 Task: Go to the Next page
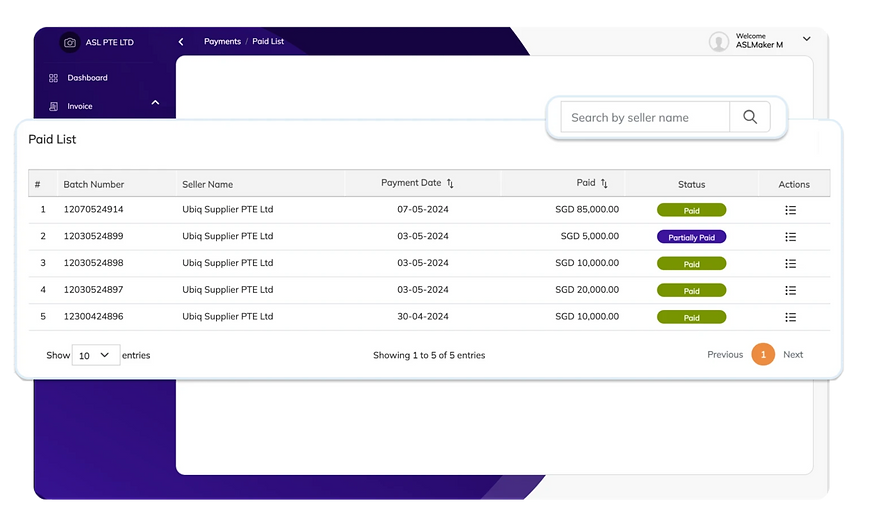coord(793,354)
